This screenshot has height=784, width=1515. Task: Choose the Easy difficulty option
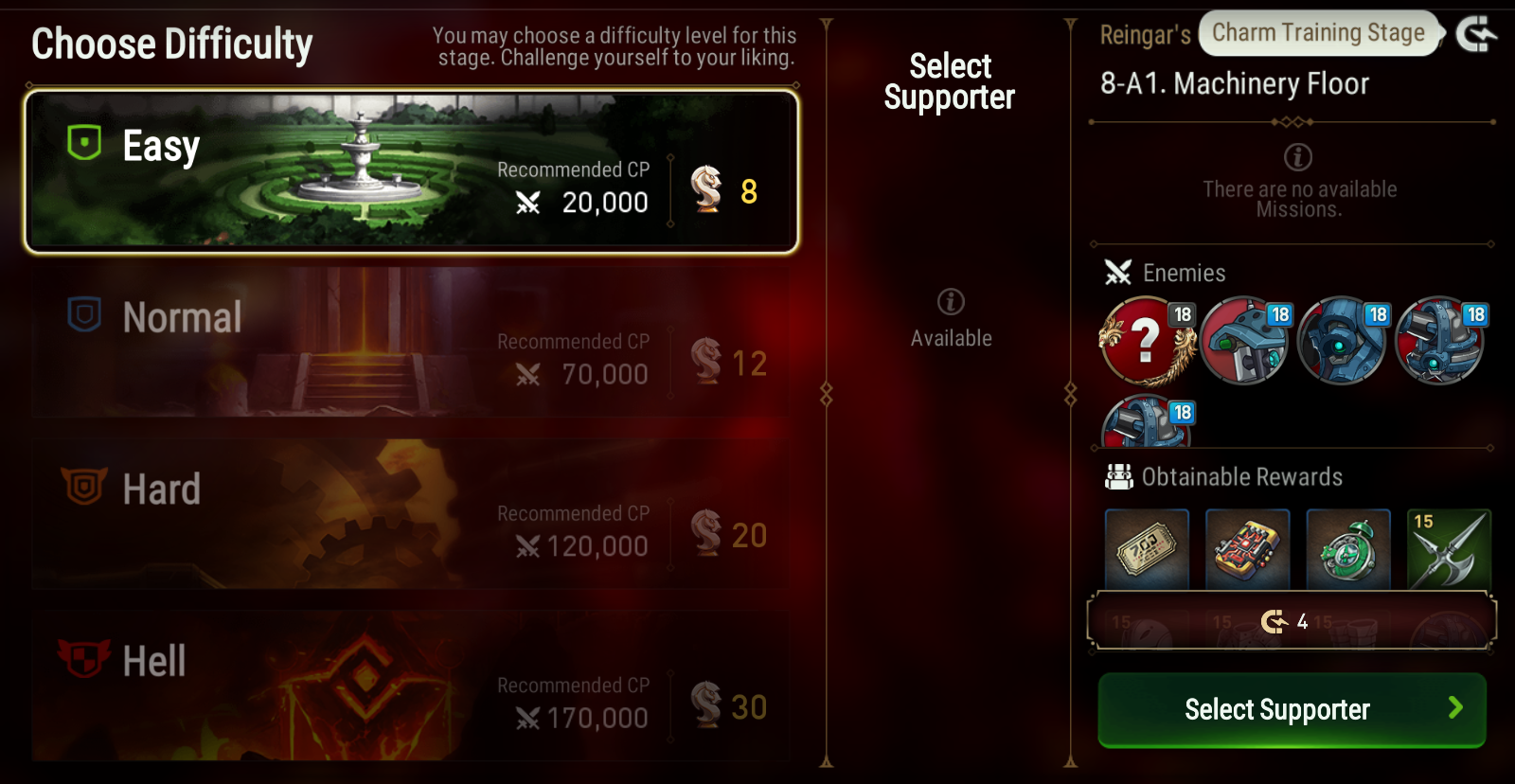412,171
